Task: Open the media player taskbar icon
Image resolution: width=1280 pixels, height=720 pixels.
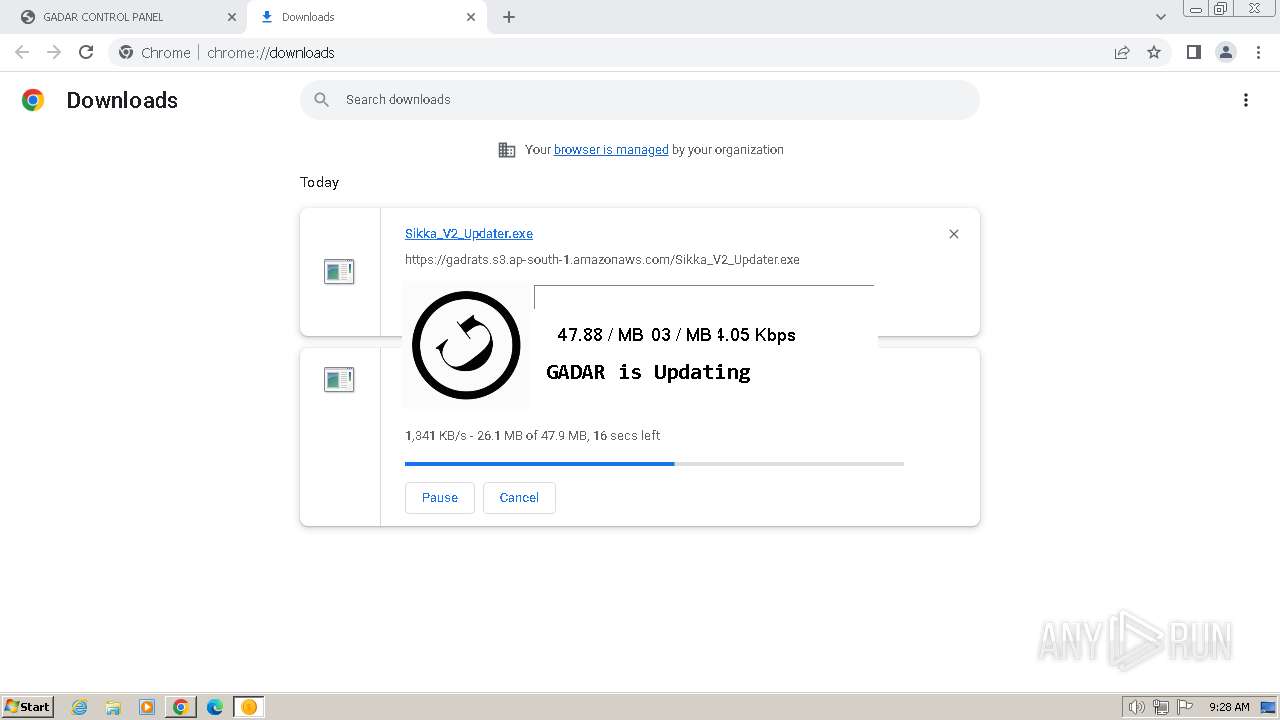Action: click(x=147, y=707)
